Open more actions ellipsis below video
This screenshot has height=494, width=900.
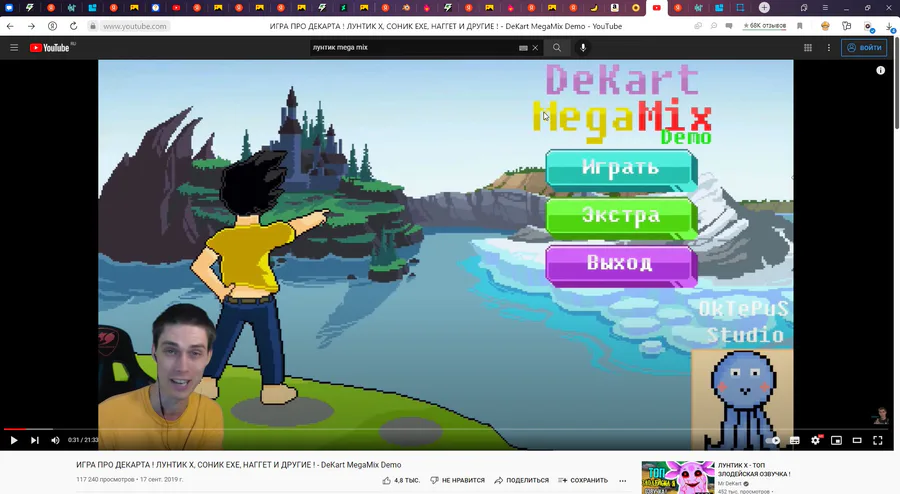tap(623, 480)
